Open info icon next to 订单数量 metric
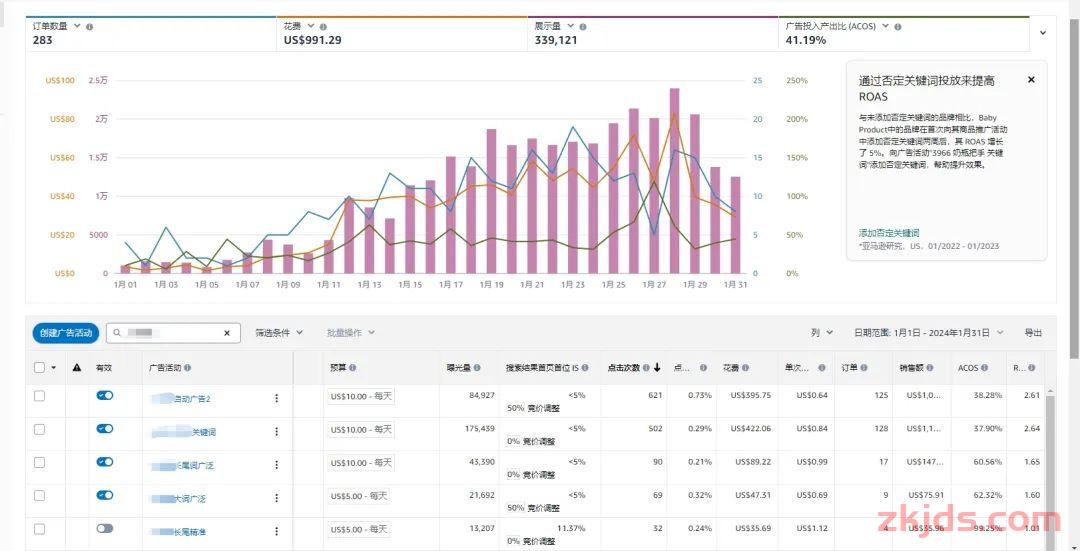 (90, 27)
